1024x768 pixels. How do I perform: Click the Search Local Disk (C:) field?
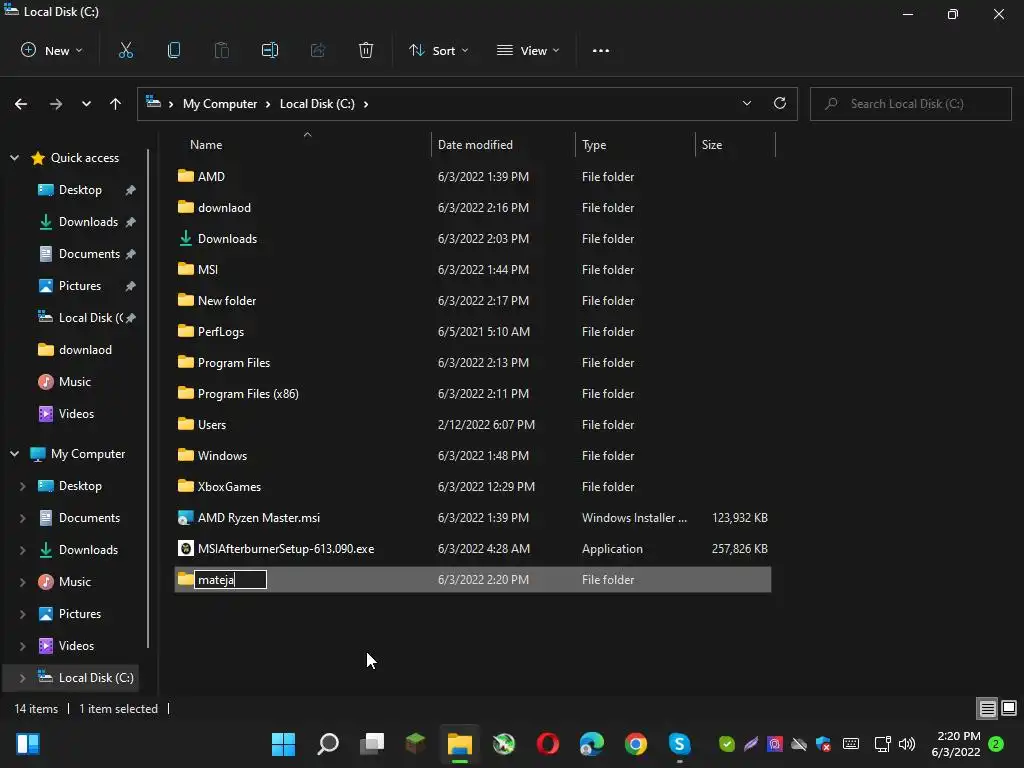(910, 104)
